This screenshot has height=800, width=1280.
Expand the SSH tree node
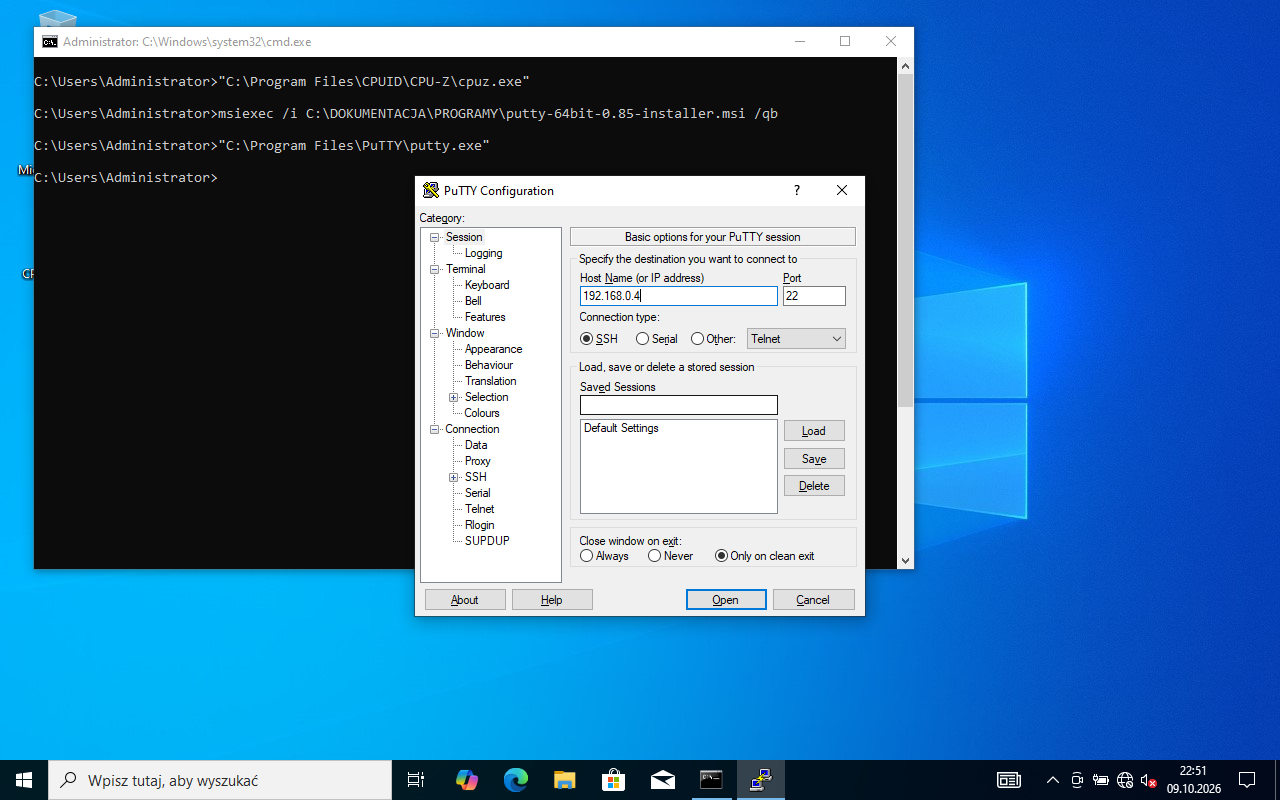(453, 477)
